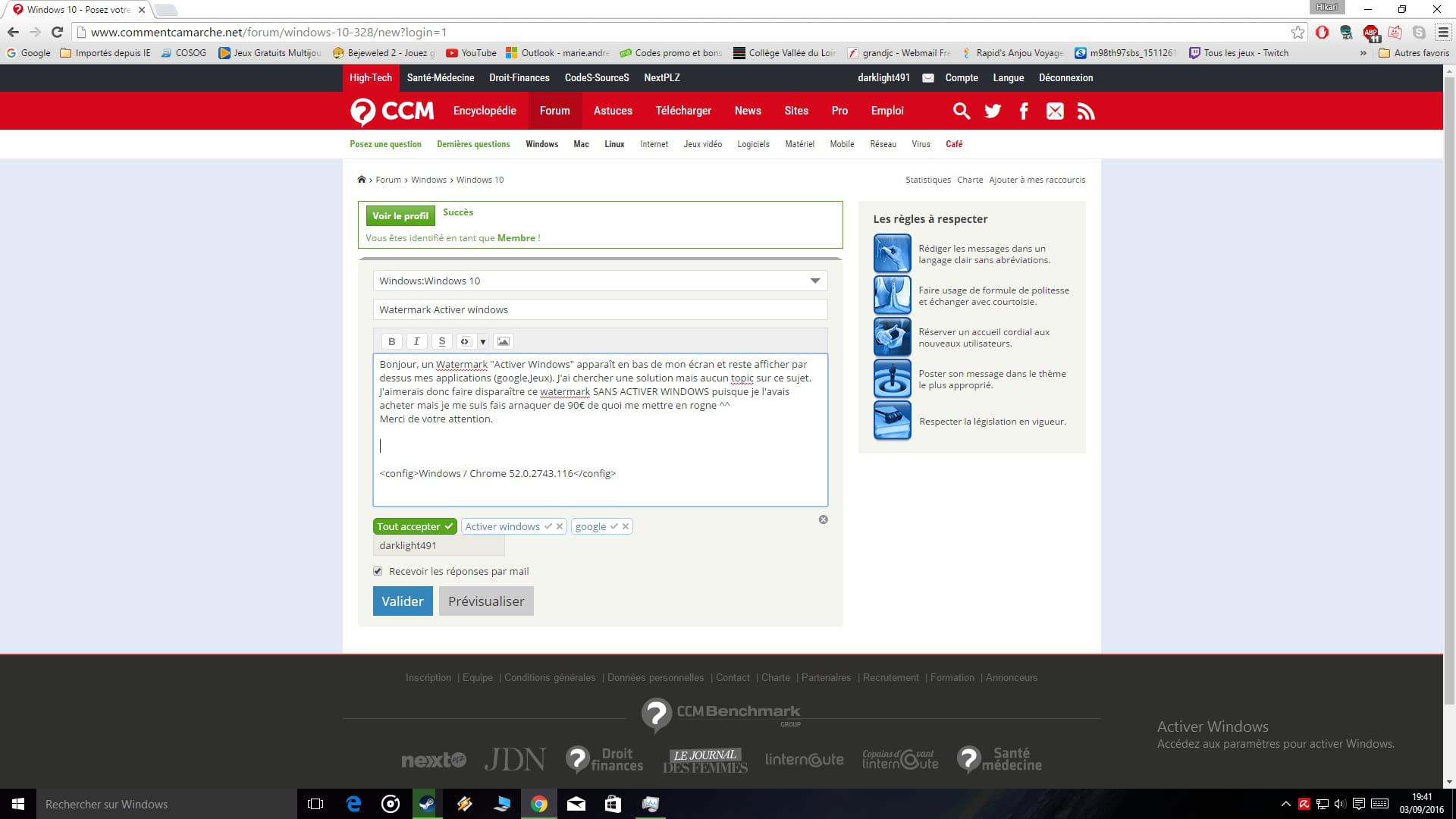Image resolution: width=1456 pixels, height=819 pixels.
Task: Open the RSS feed icon in header
Action: (1086, 111)
